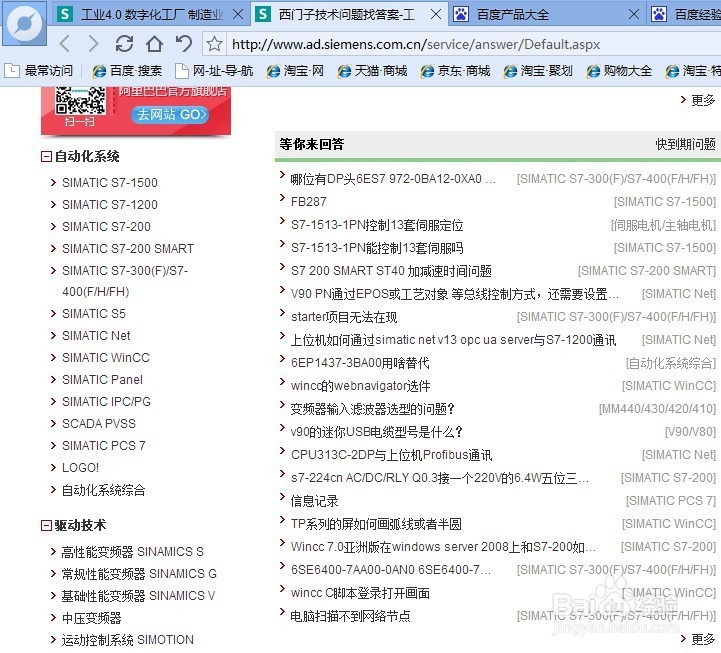Open the home page icon
This screenshot has height=653, width=721.
pyautogui.click(x=154, y=44)
